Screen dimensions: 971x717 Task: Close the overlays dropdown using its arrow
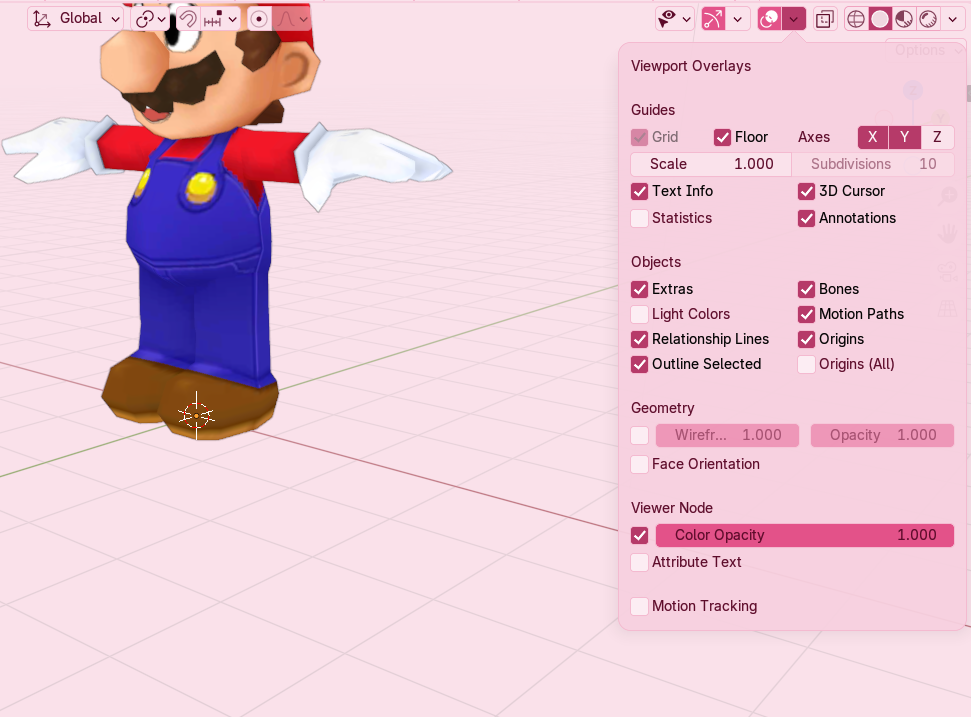[x=793, y=19]
